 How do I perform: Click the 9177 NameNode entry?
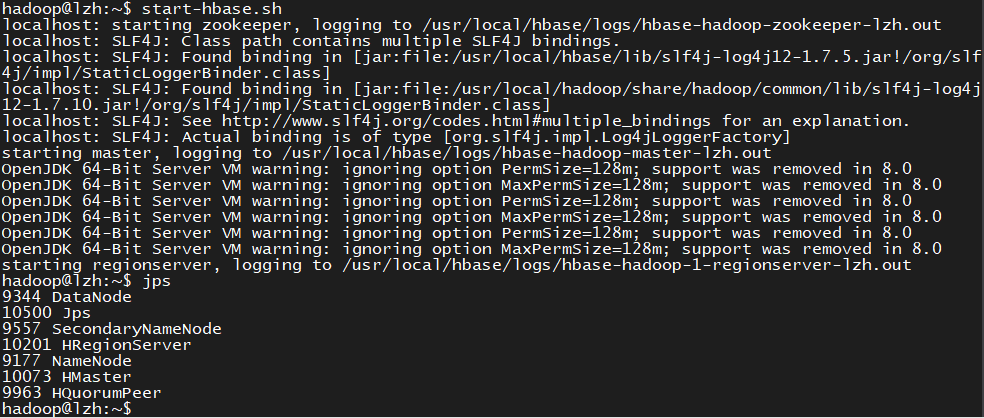click(66, 361)
